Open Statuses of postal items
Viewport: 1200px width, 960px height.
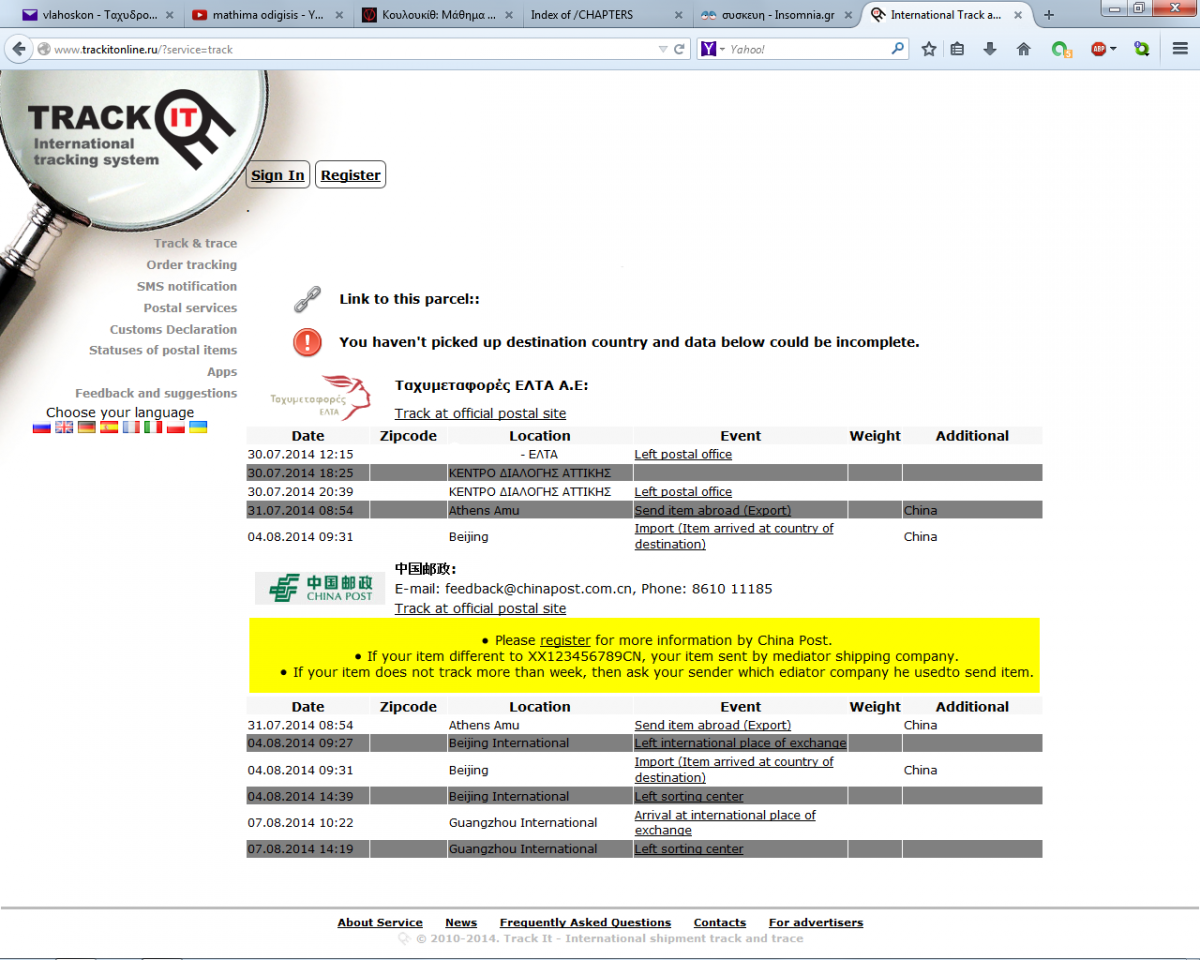click(163, 350)
